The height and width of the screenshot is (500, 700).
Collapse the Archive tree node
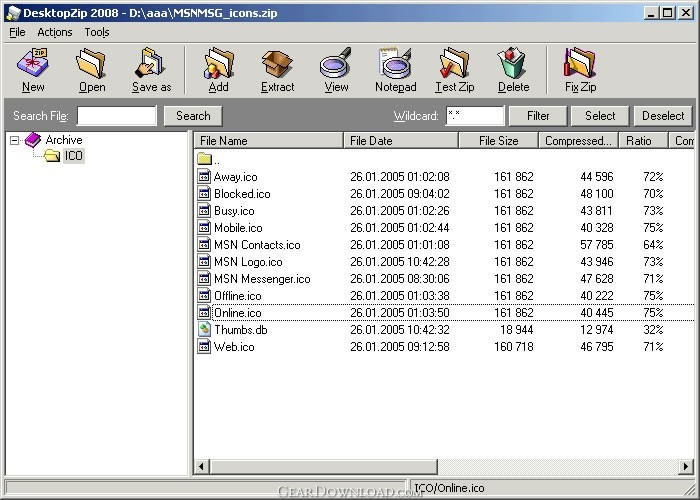14,141
